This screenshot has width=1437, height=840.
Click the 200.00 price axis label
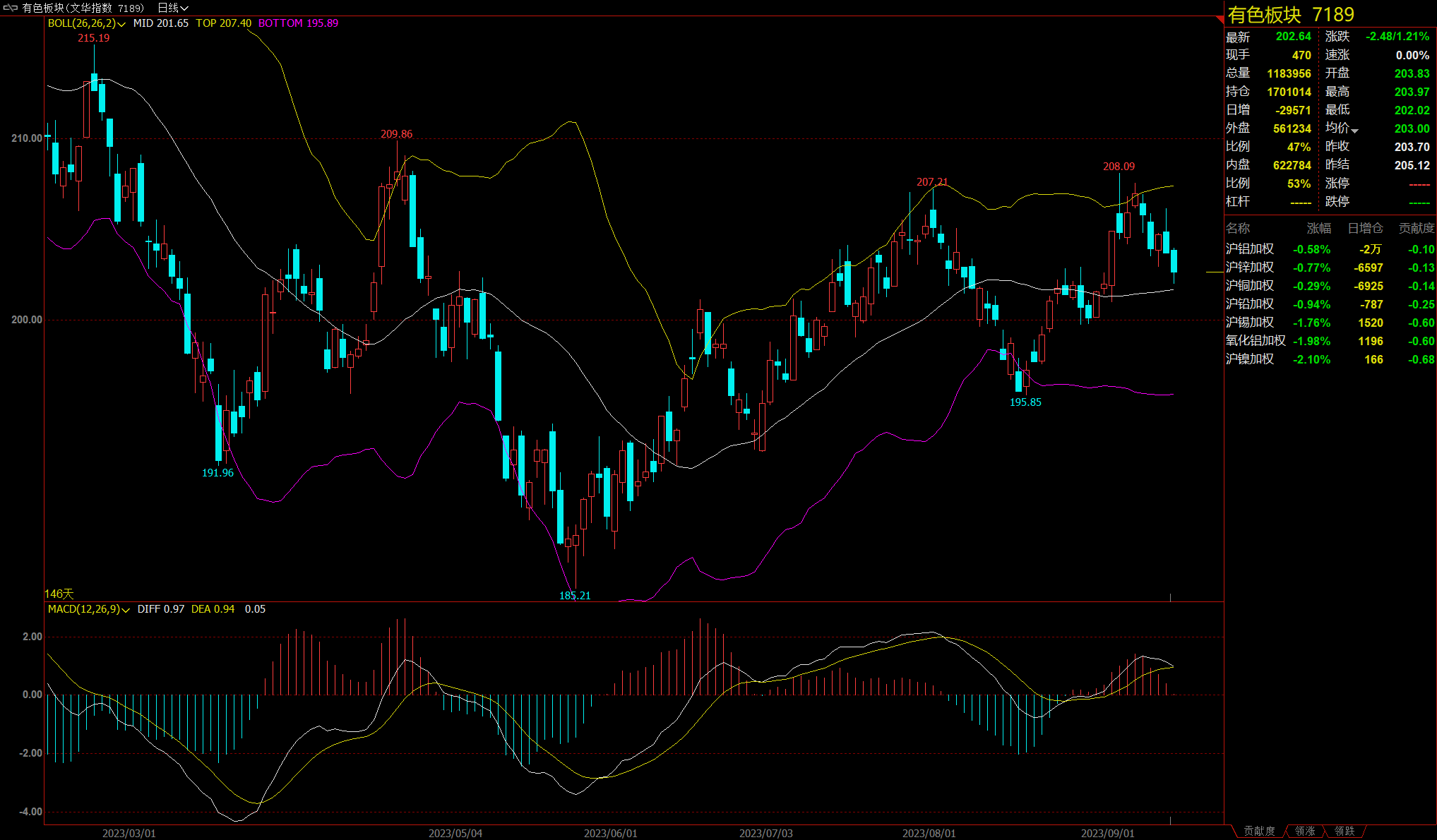pyautogui.click(x=27, y=320)
